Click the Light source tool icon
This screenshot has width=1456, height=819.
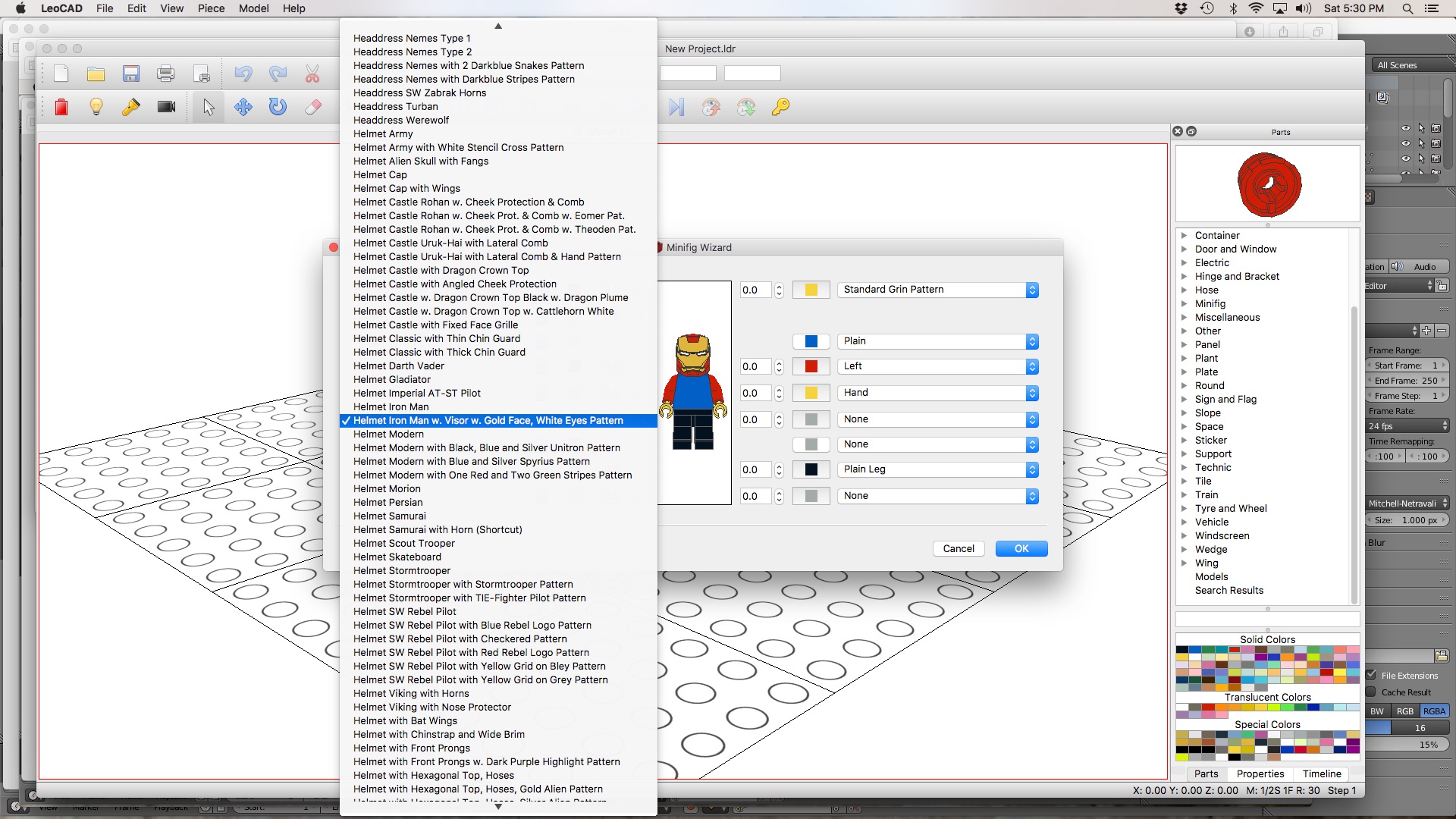point(96,107)
